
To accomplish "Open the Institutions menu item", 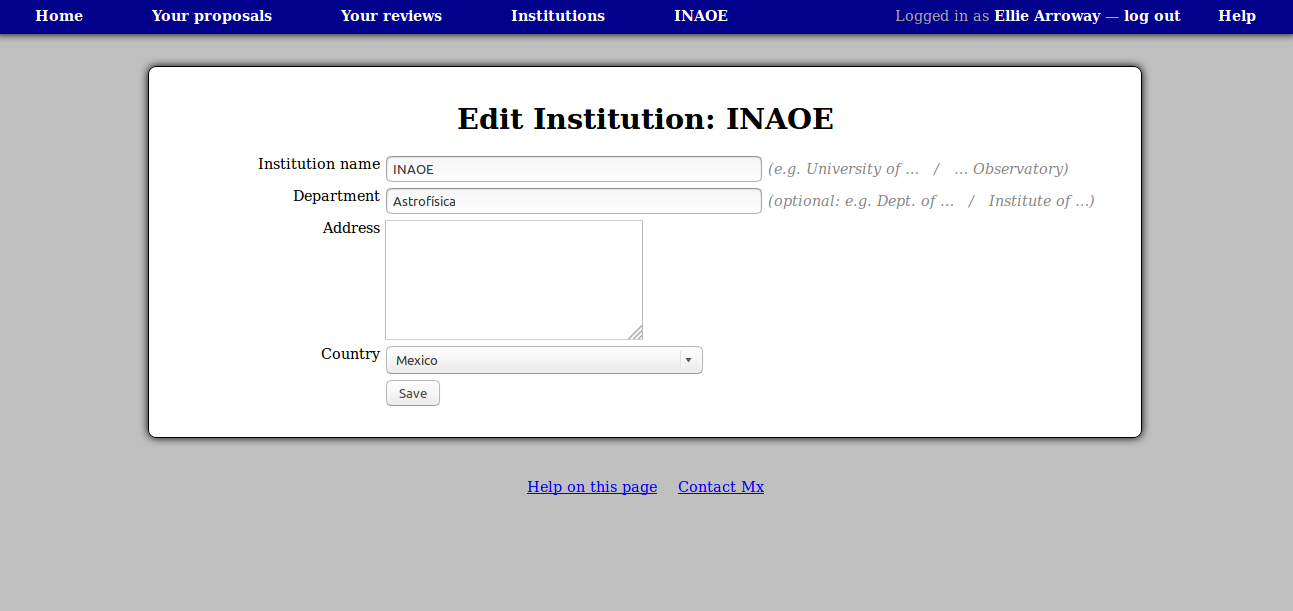I will [x=558, y=16].
